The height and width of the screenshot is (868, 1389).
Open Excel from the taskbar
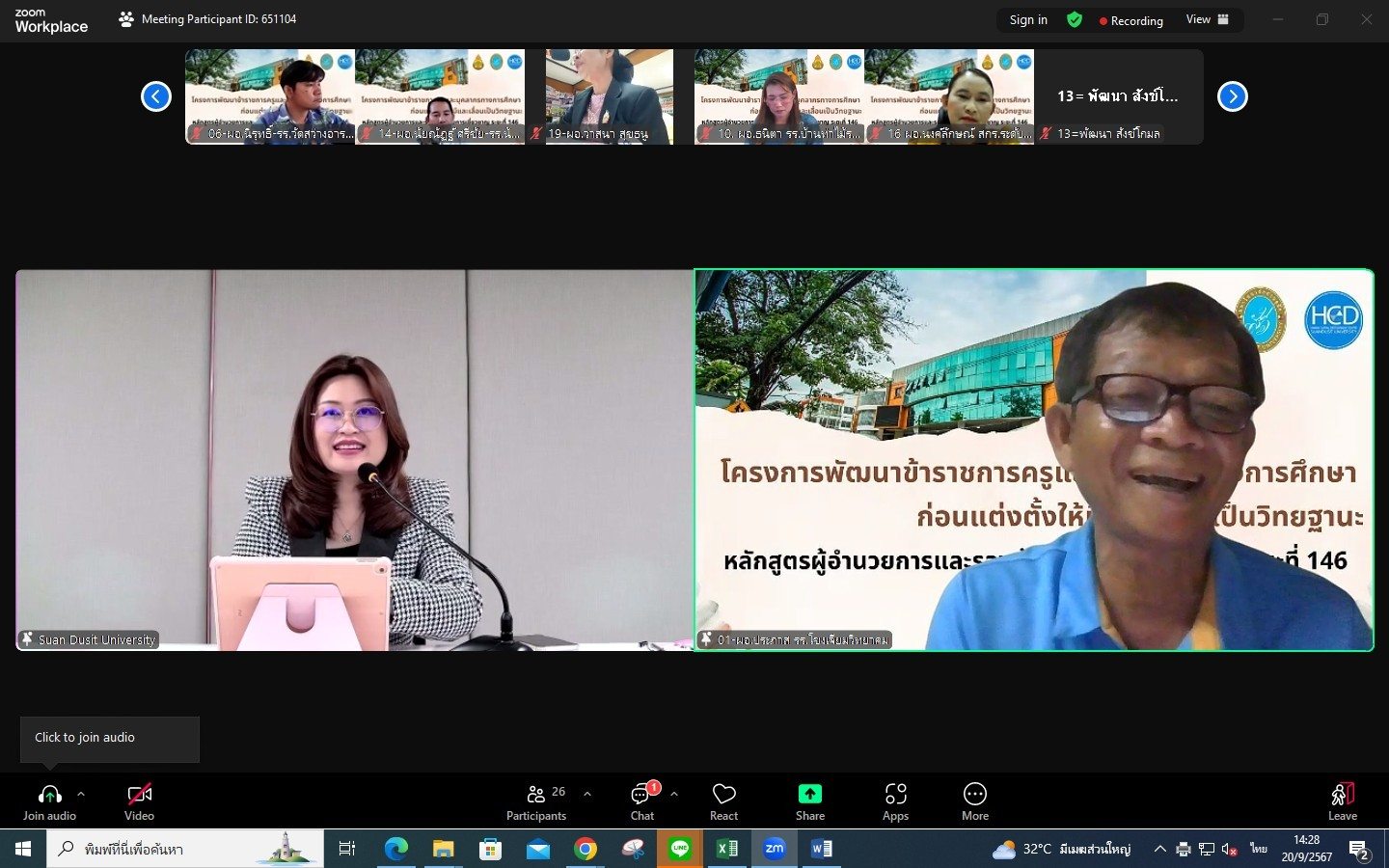(x=727, y=849)
